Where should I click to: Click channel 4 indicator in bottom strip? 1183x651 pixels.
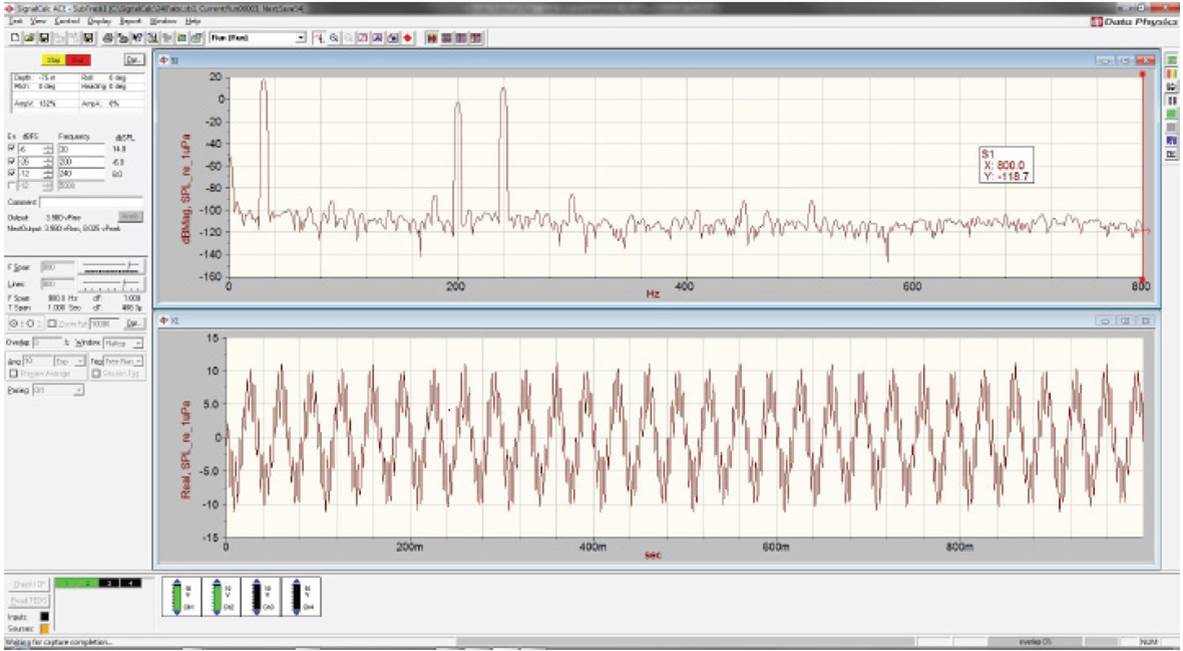click(131, 583)
